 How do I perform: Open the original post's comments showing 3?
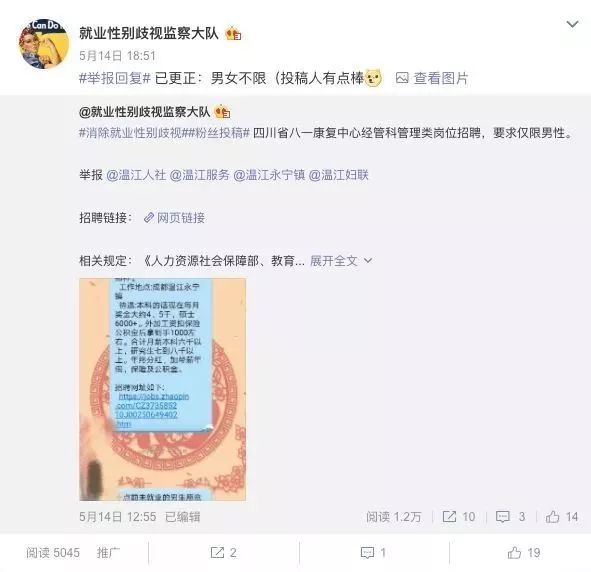[510, 517]
